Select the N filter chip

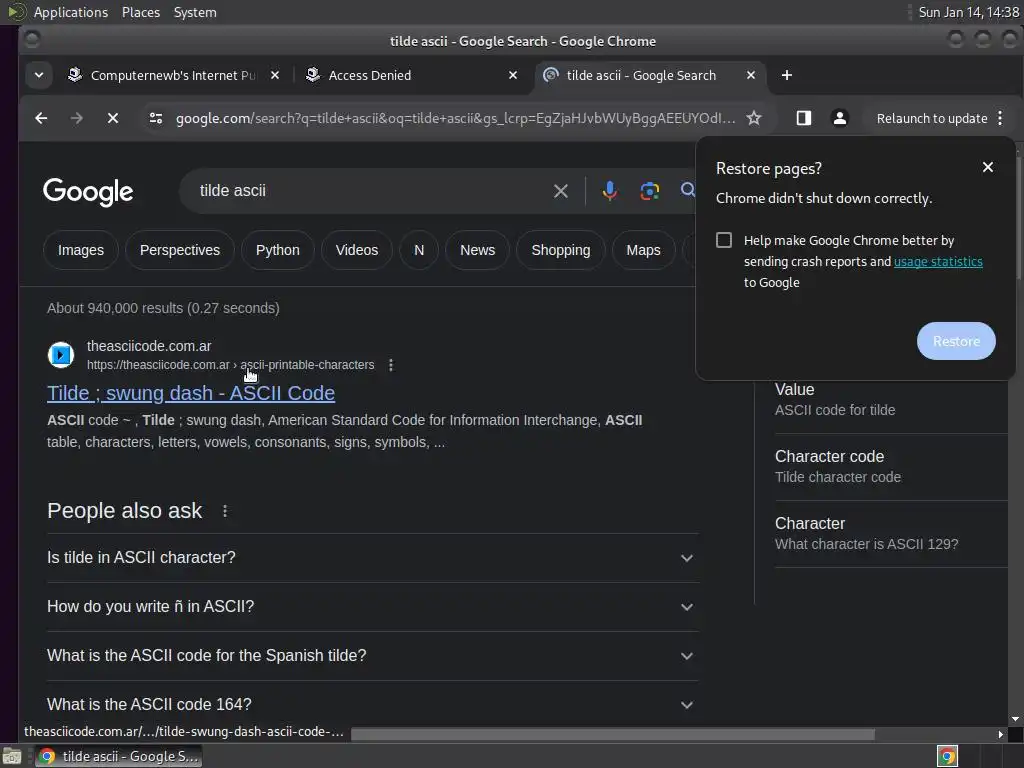419,250
